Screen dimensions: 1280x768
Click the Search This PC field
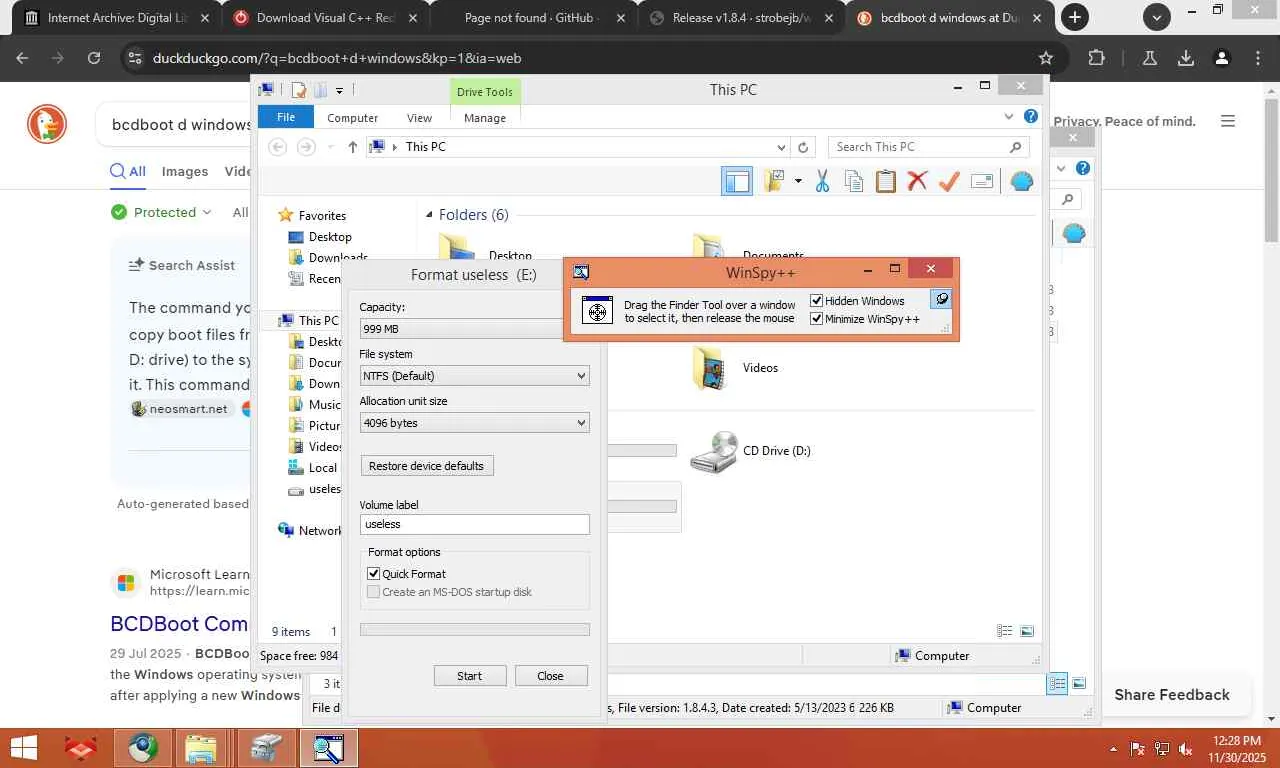tap(929, 147)
